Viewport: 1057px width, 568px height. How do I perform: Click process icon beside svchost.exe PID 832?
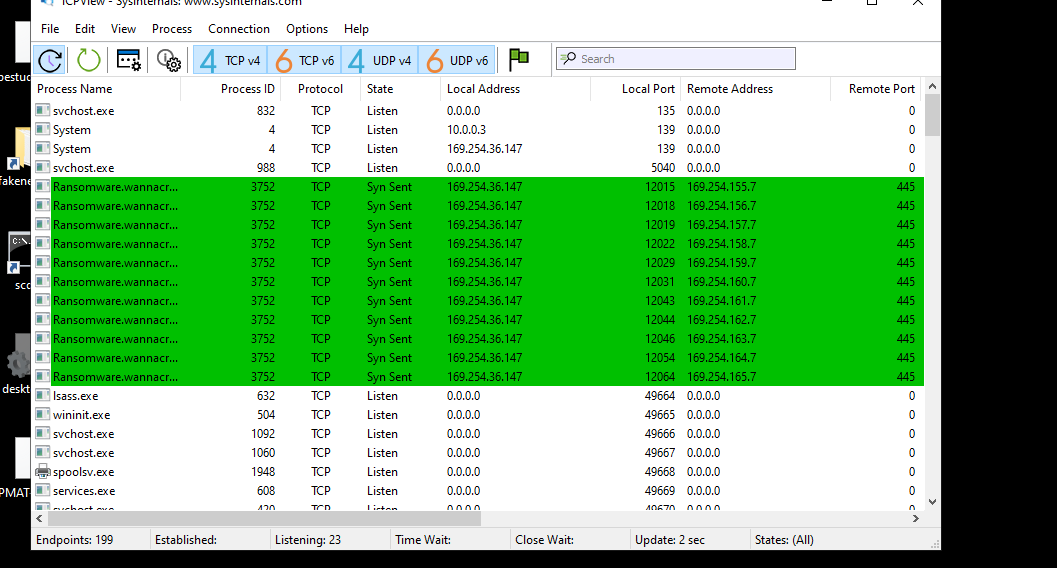(x=42, y=110)
